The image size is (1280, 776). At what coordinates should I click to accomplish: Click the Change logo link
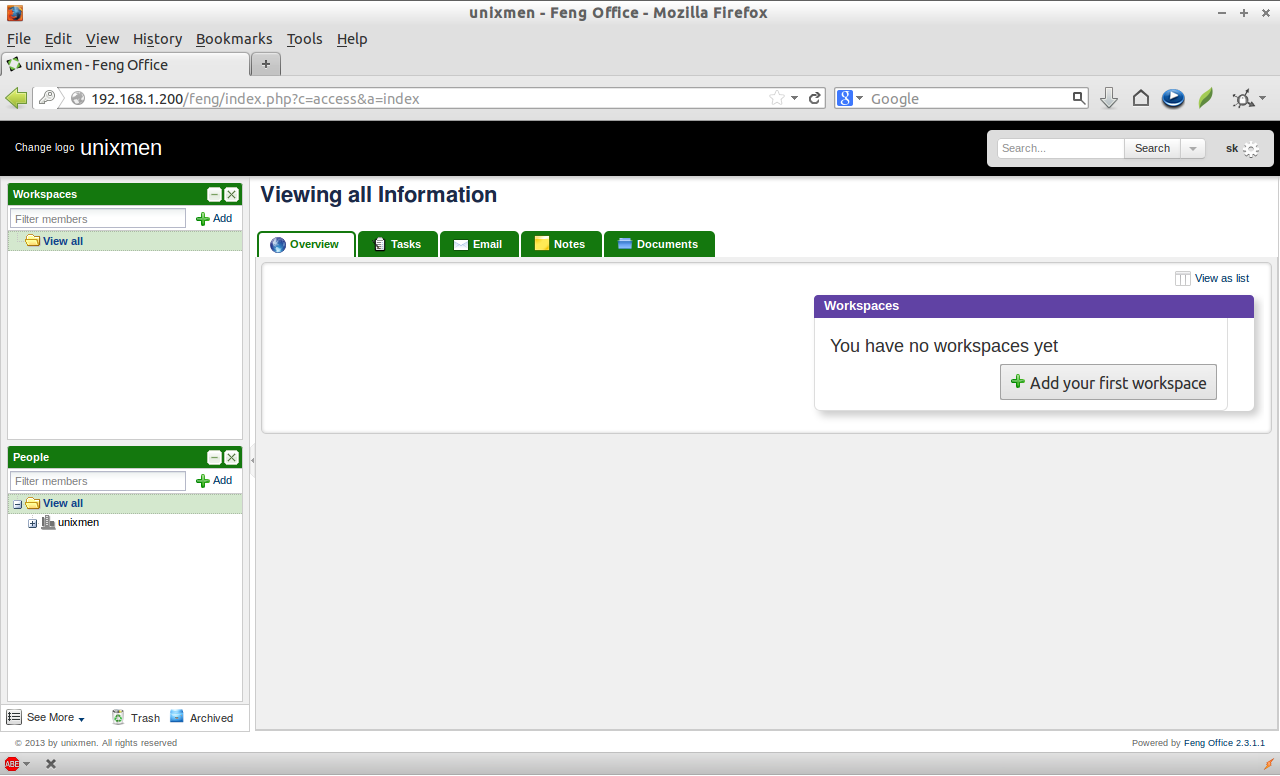[45, 147]
